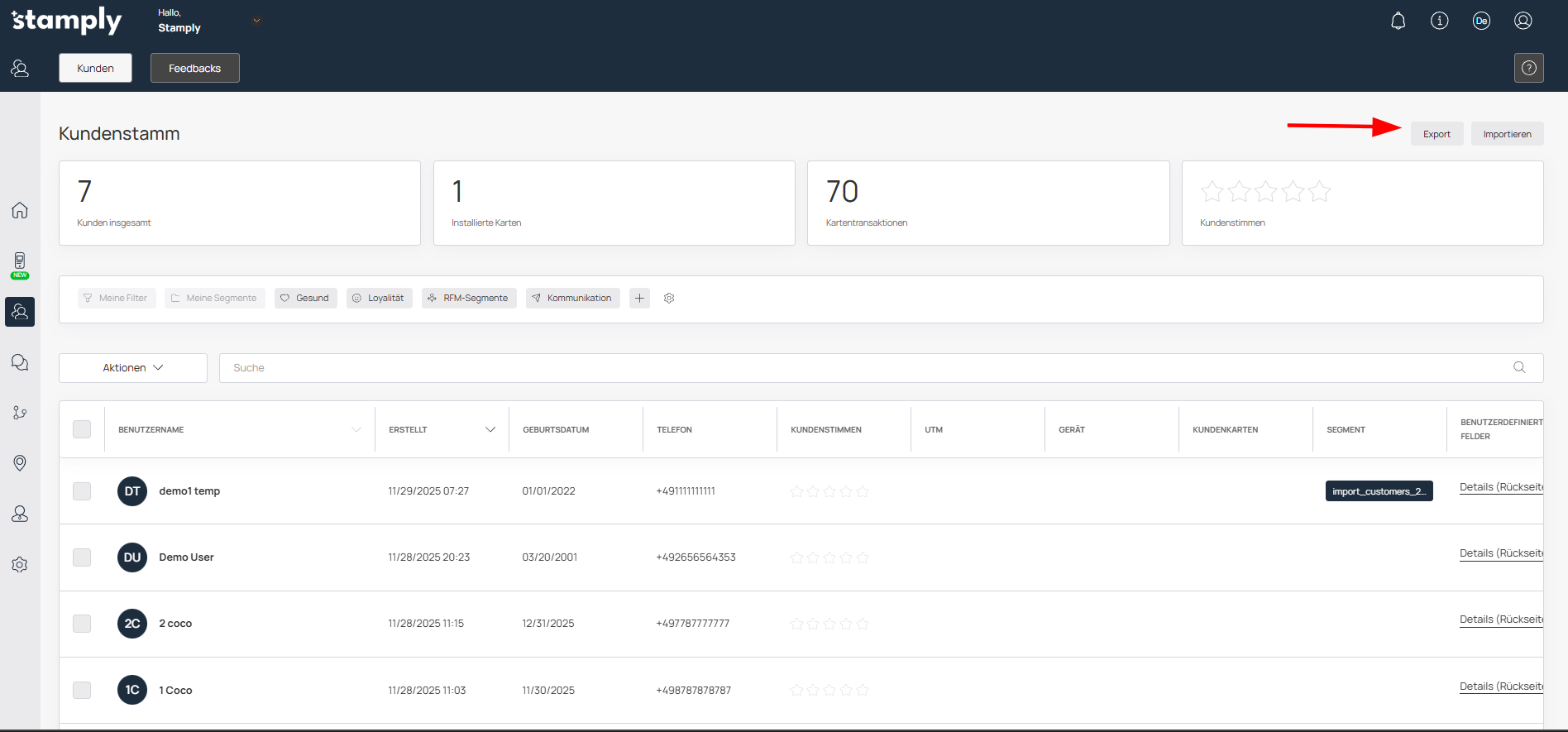The height and width of the screenshot is (732, 1568).
Task: Click the Export button
Action: tap(1437, 134)
